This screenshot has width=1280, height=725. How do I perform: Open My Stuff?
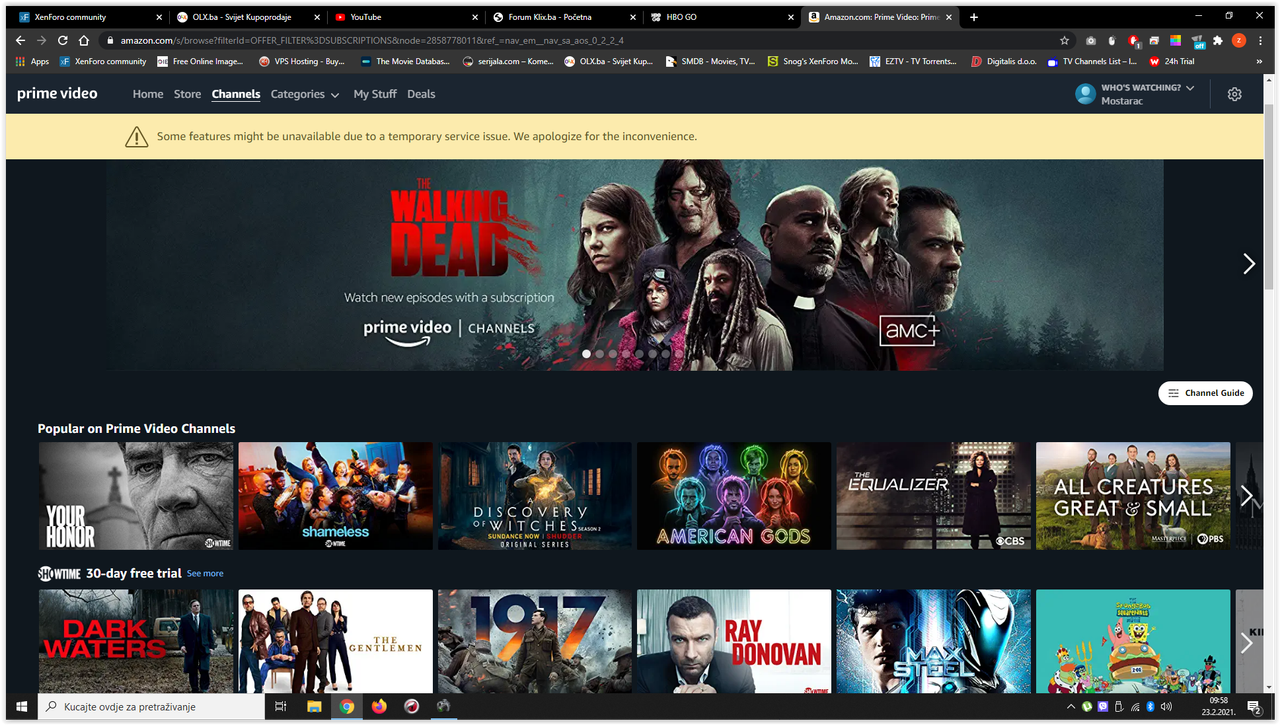click(x=375, y=94)
